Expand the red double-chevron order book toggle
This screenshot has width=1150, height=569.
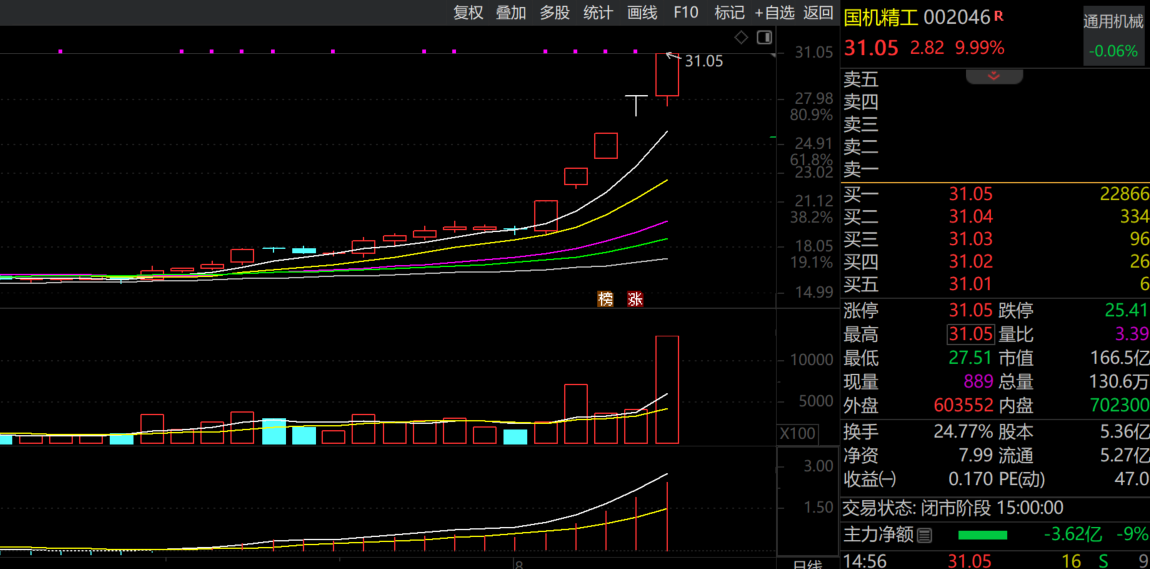(x=995, y=76)
